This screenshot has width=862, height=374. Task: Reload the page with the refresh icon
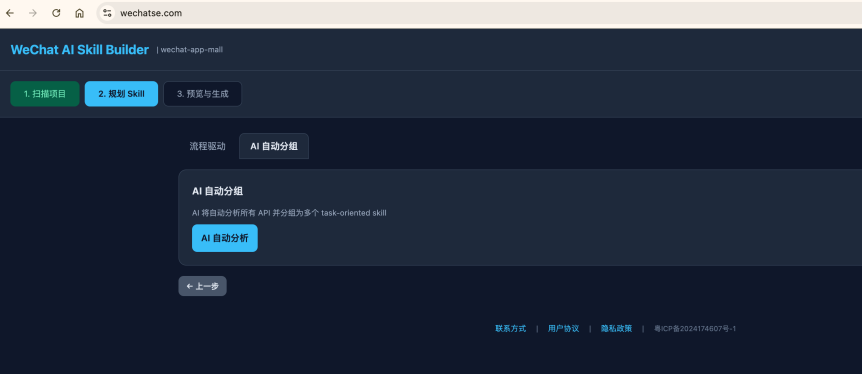tap(56, 13)
